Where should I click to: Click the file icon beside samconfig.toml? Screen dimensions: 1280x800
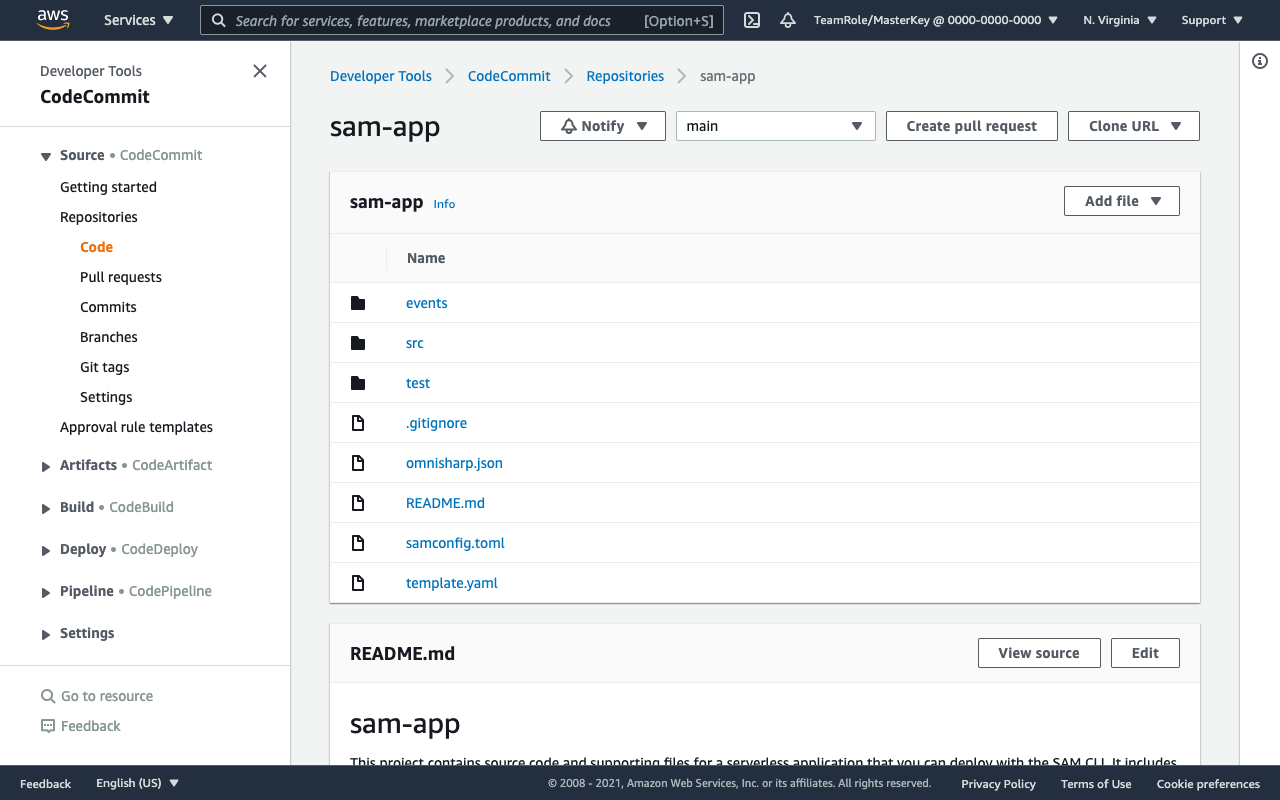[358, 543]
